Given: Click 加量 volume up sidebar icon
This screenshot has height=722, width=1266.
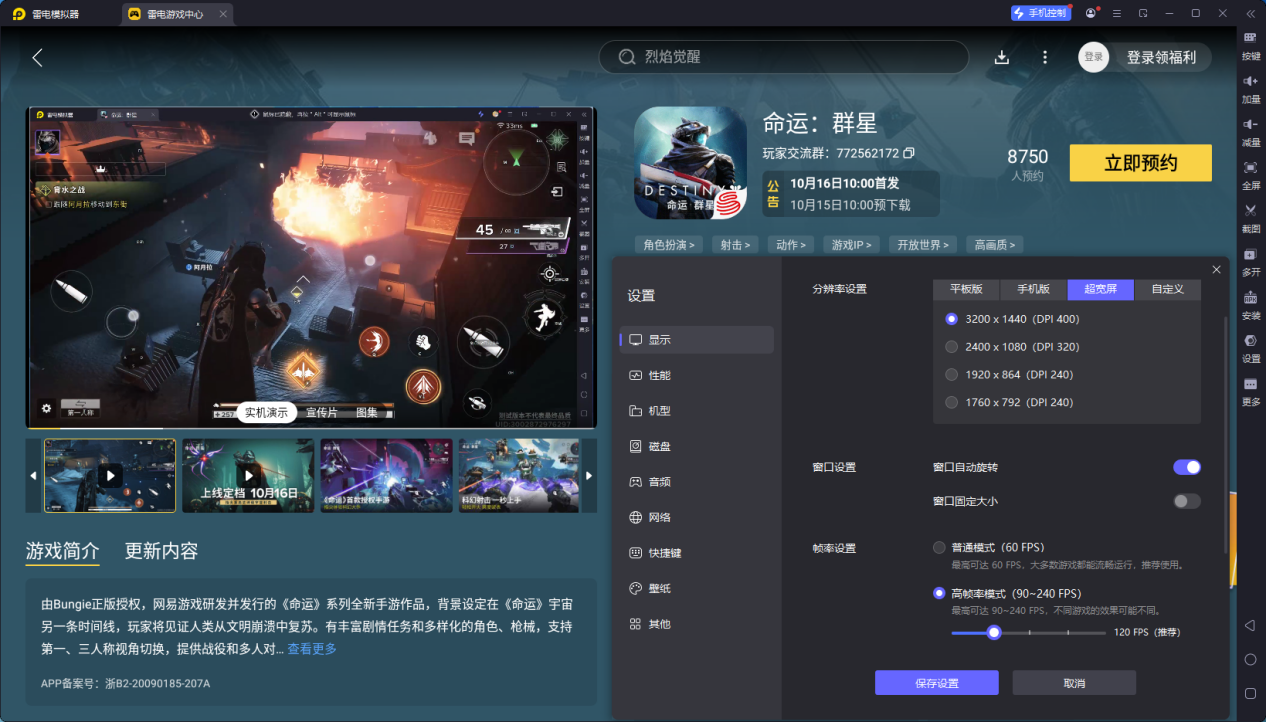Looking at the screenshot, I should click(x=1250, y=88).
